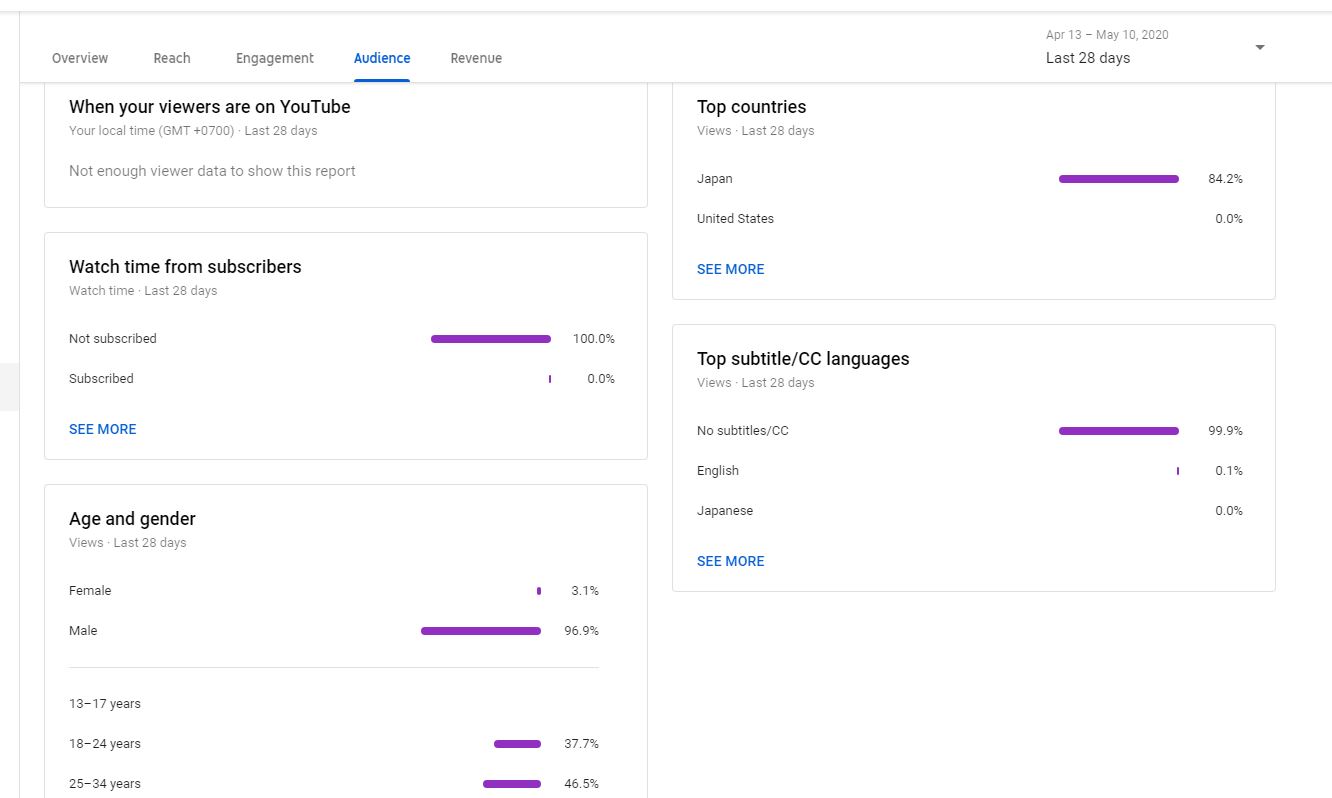Click the Male 96.9% bar

(x=481, y=631)
